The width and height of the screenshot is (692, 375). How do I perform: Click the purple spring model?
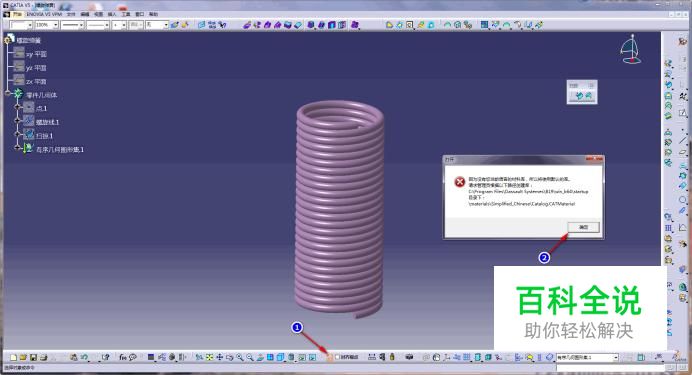coord(339,210)
